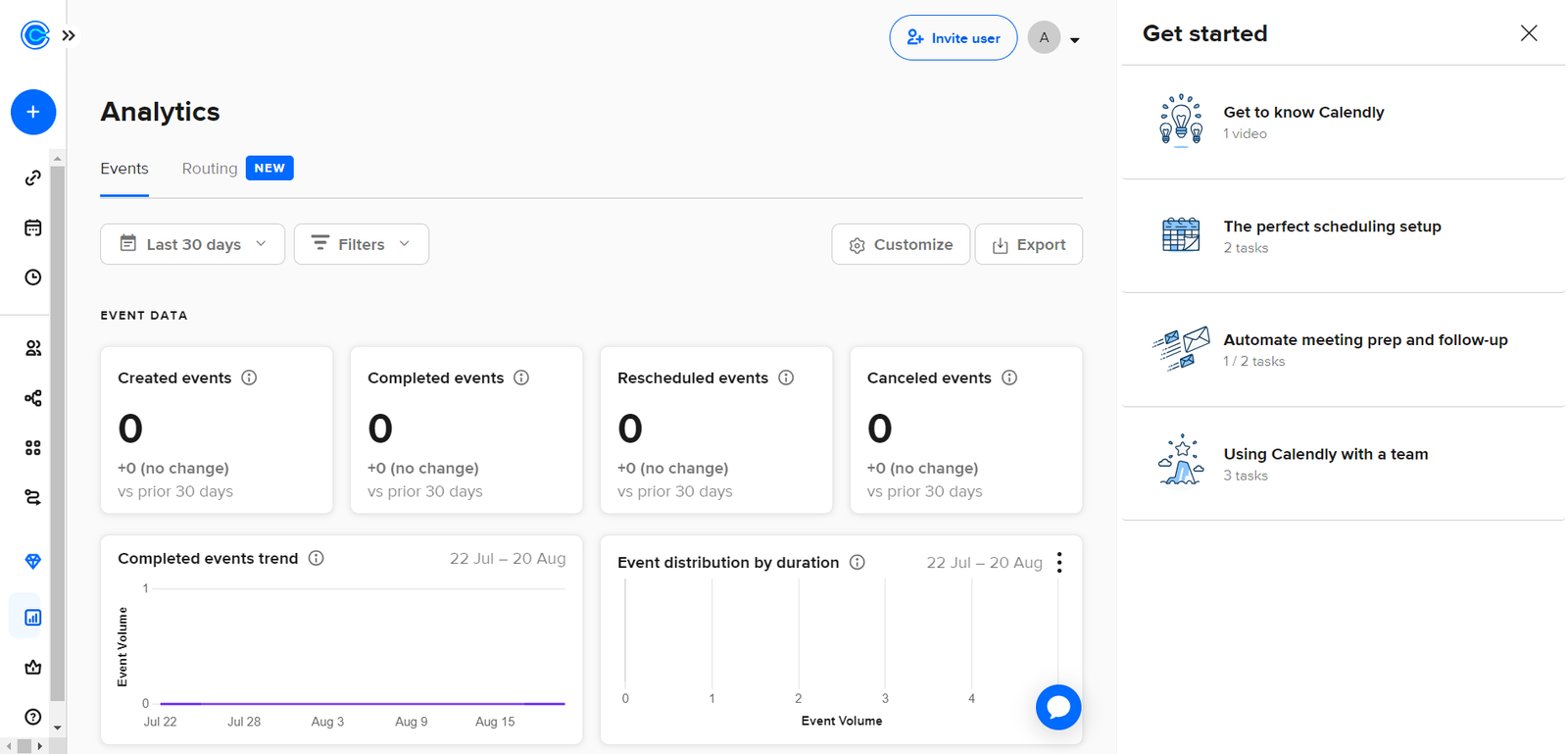Click info icon next to Completed events
Image resolution: width=1568 pixels, height=754 pixels.
tap(521, 377)
